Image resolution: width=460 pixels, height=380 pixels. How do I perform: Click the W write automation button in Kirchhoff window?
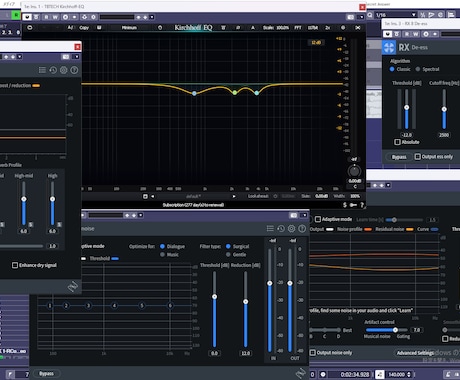55,17
